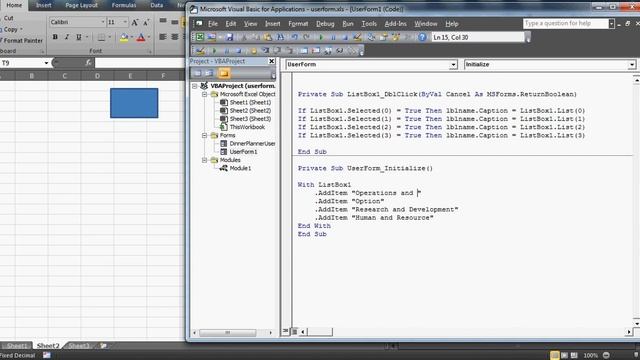Open the Watch Window from Debug toolbar

[327, 51]
